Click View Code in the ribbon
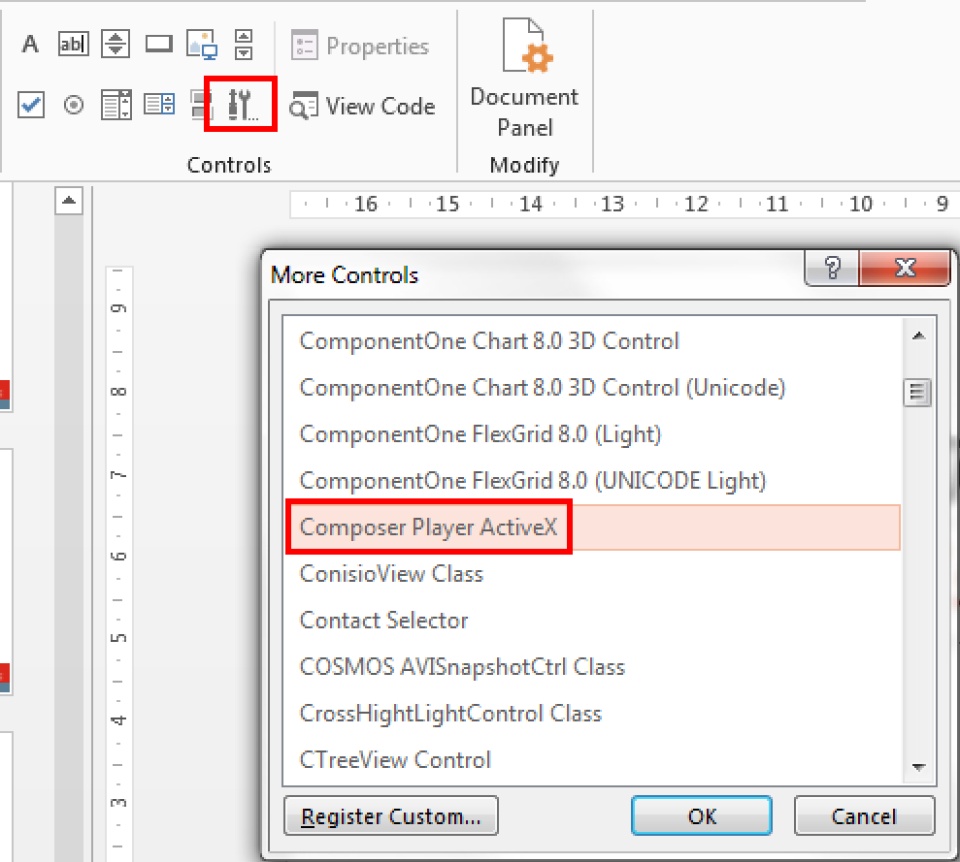Image resolution: width=960 pixels, height=862 pixels. [362, 106]
